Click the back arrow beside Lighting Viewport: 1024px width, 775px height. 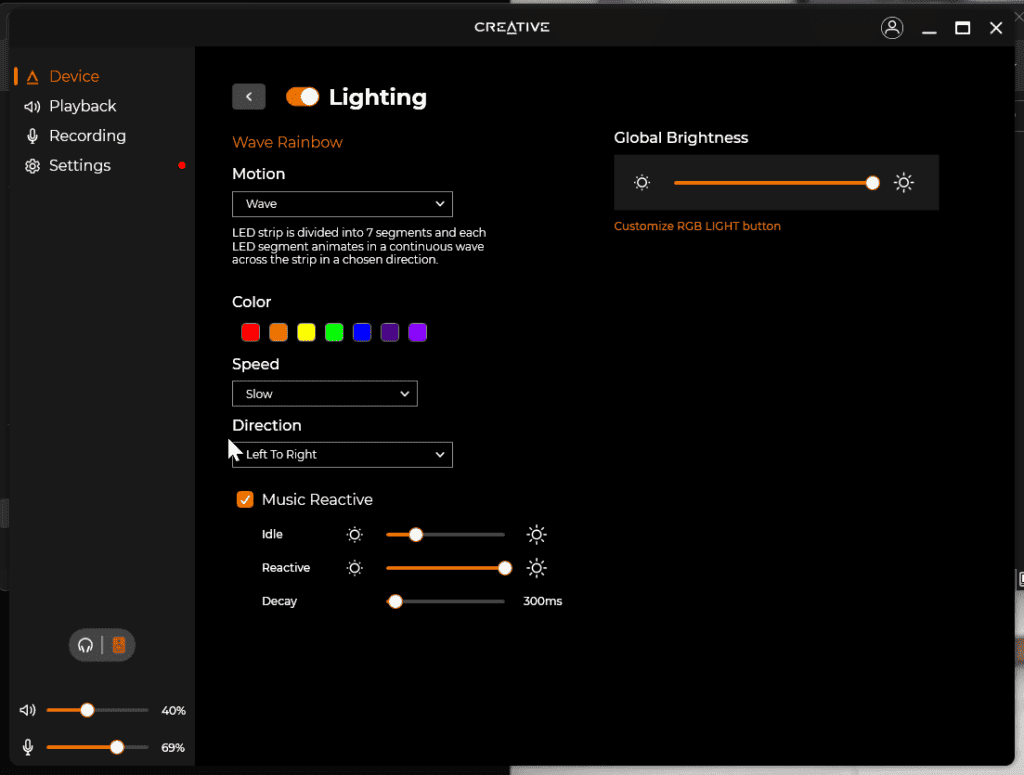click(x=249, y=96)
